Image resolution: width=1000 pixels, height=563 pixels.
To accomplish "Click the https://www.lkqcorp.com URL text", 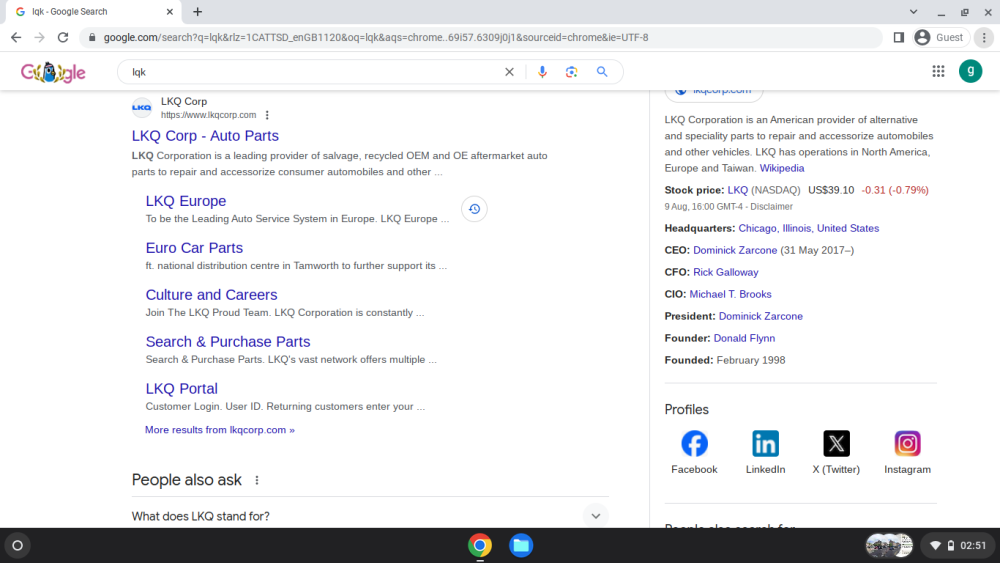I will point(209,115).
